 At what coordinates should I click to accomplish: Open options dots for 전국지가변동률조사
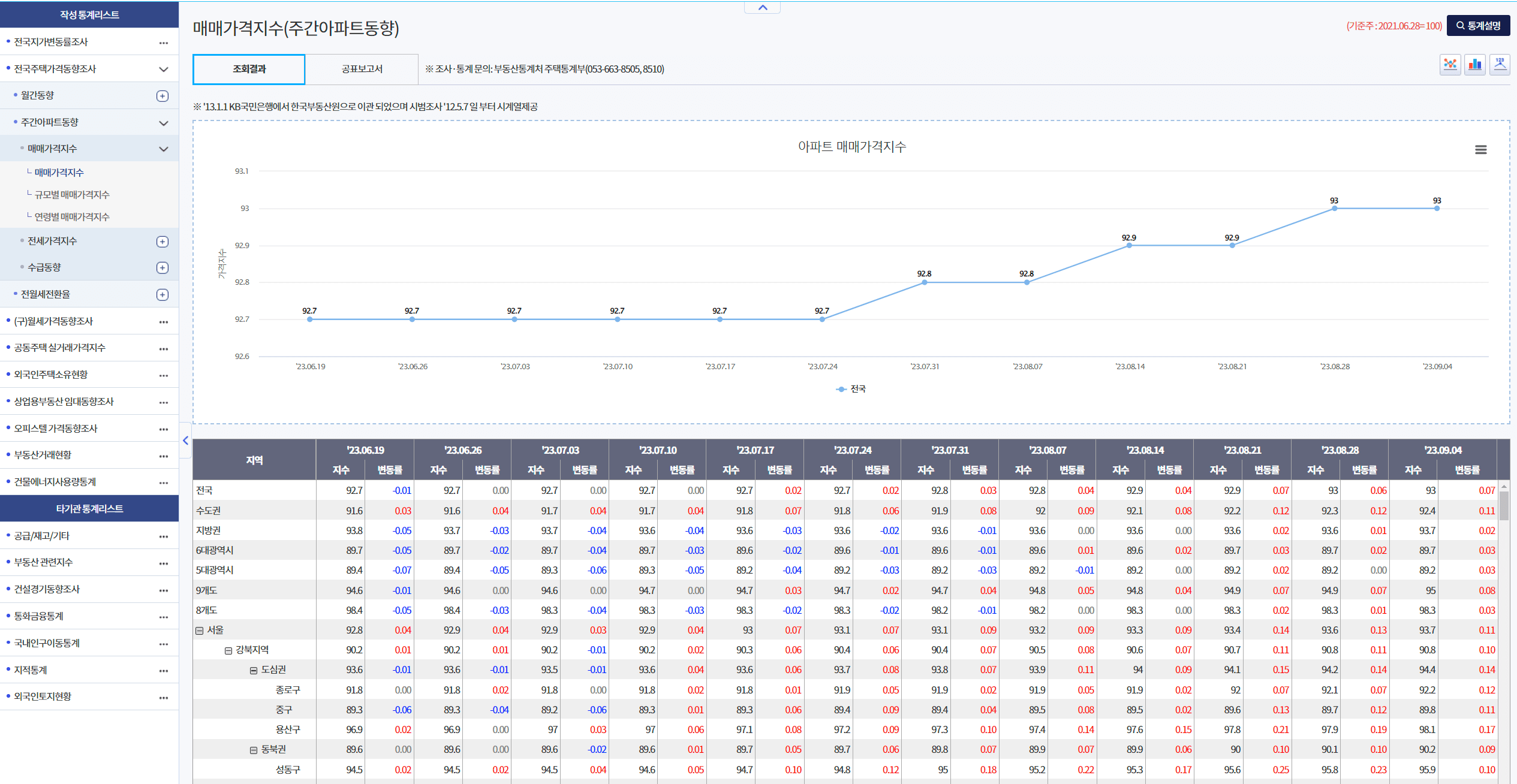(x=163, y=43)
